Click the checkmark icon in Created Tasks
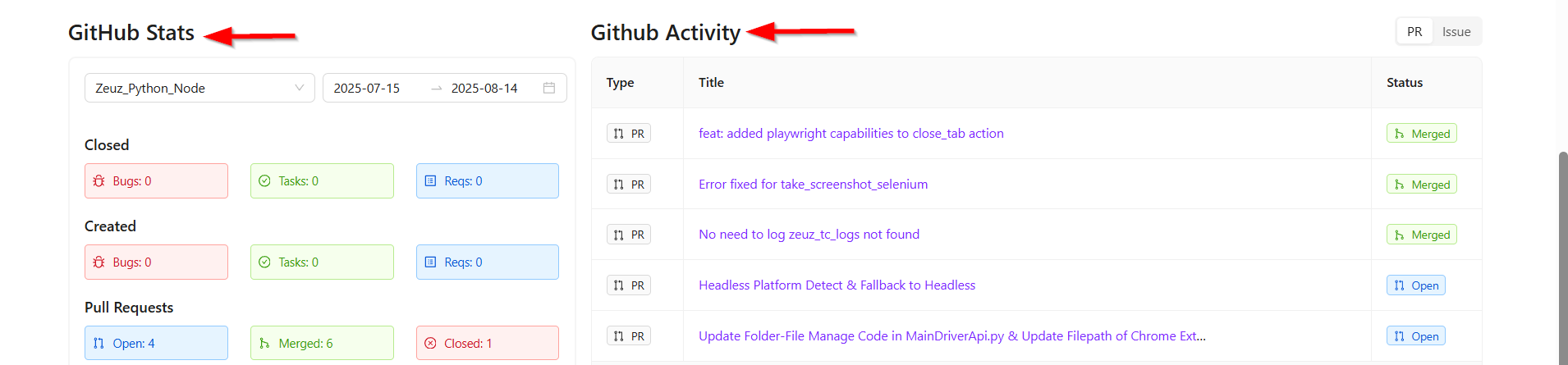The width and height of the screenshot is (1568, 365). [264, 262]
